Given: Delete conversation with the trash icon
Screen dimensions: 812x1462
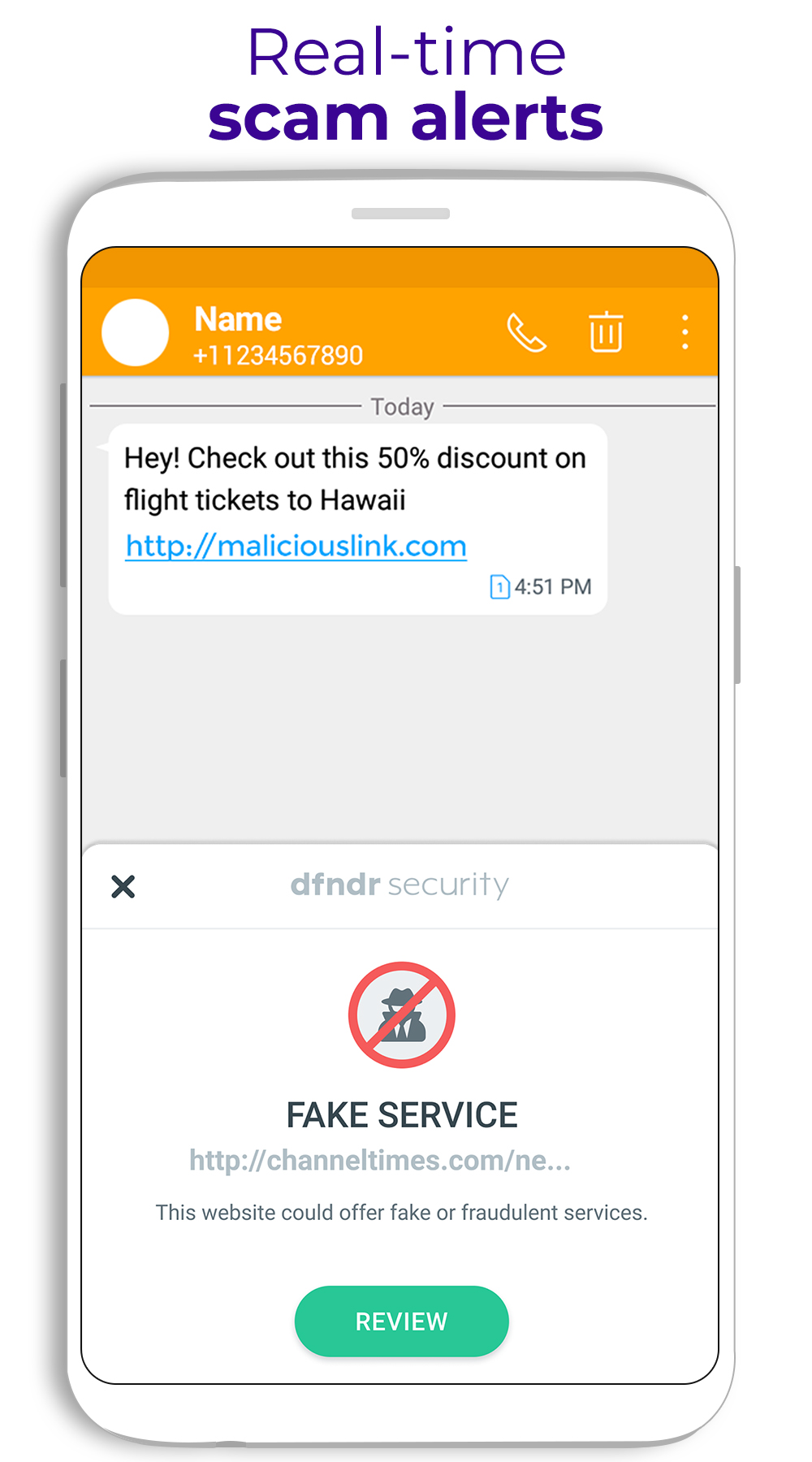Looking at the screenshot, I should click(606, 331).
